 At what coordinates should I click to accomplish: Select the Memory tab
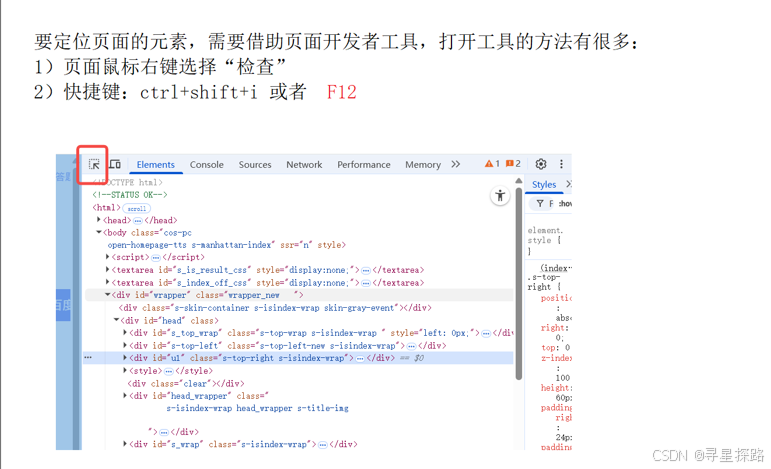point(422,165)
